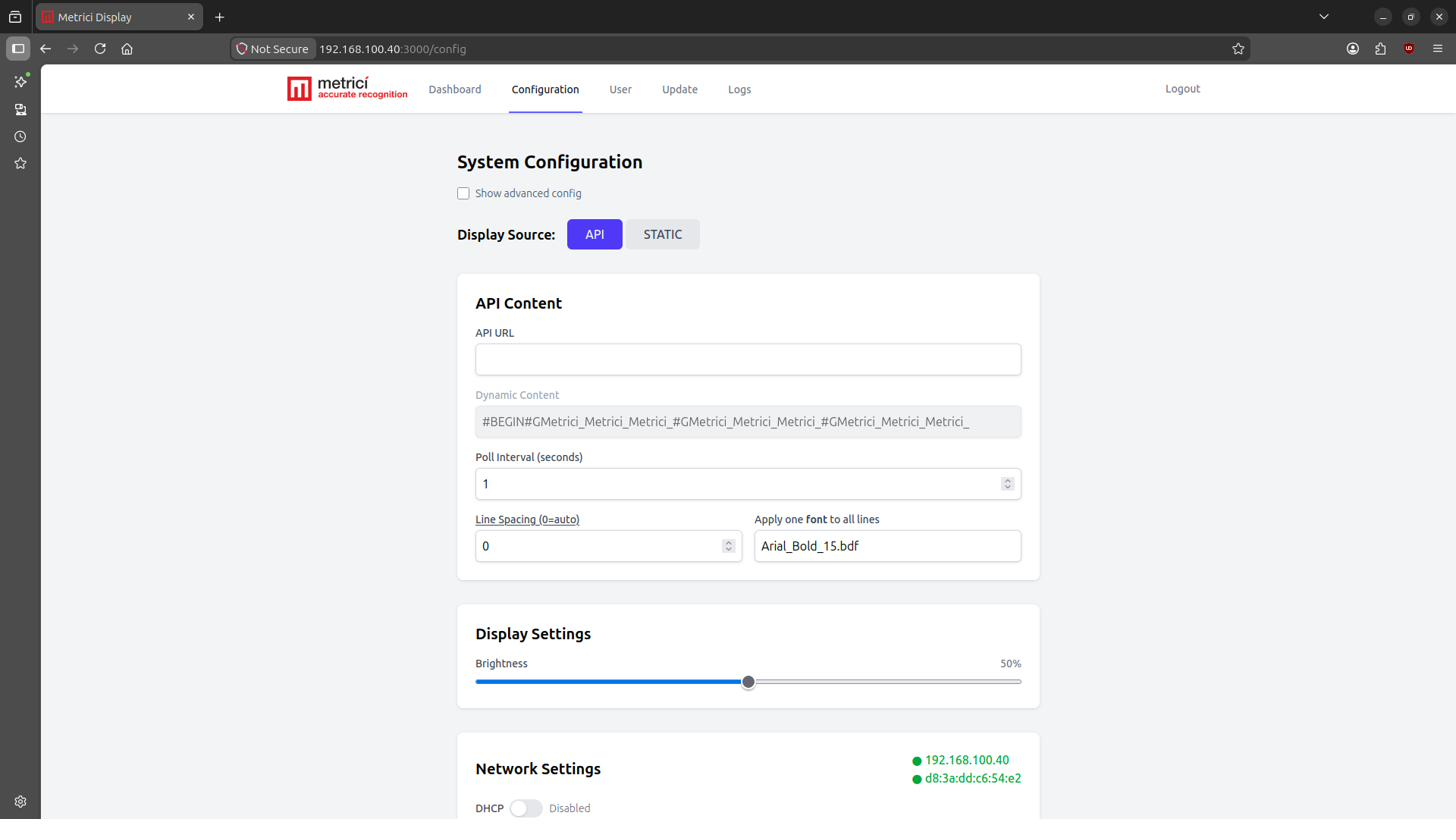The height and width of the screenshot is (840, 1456).
Task: Close the Metrici Display tab
Action: click(x=191, y=17)
